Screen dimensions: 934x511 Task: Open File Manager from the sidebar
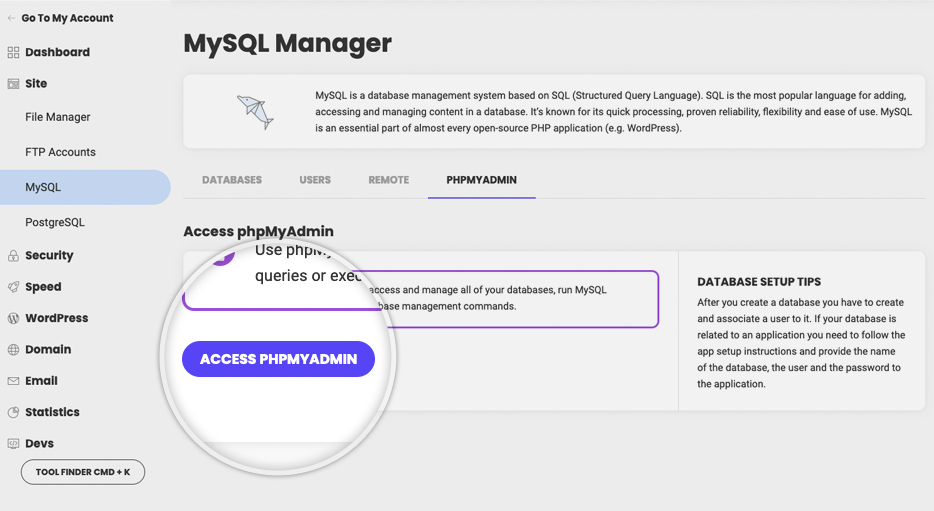(x=58, y=117)
